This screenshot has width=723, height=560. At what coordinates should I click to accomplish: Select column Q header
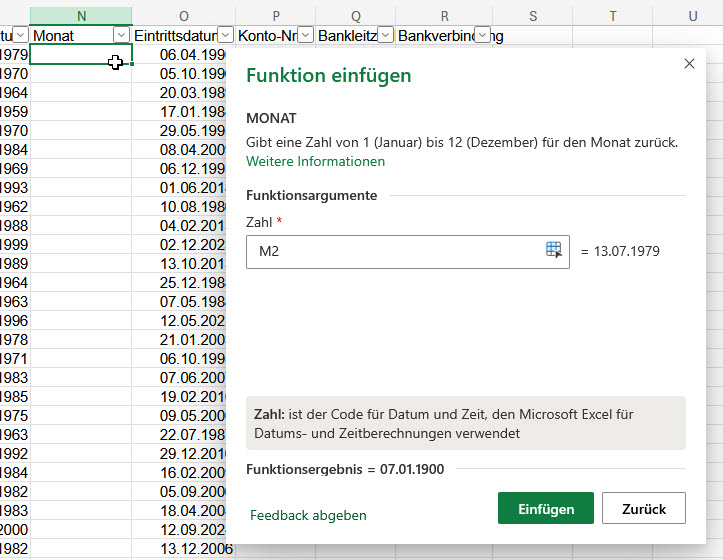coord(356,16)
